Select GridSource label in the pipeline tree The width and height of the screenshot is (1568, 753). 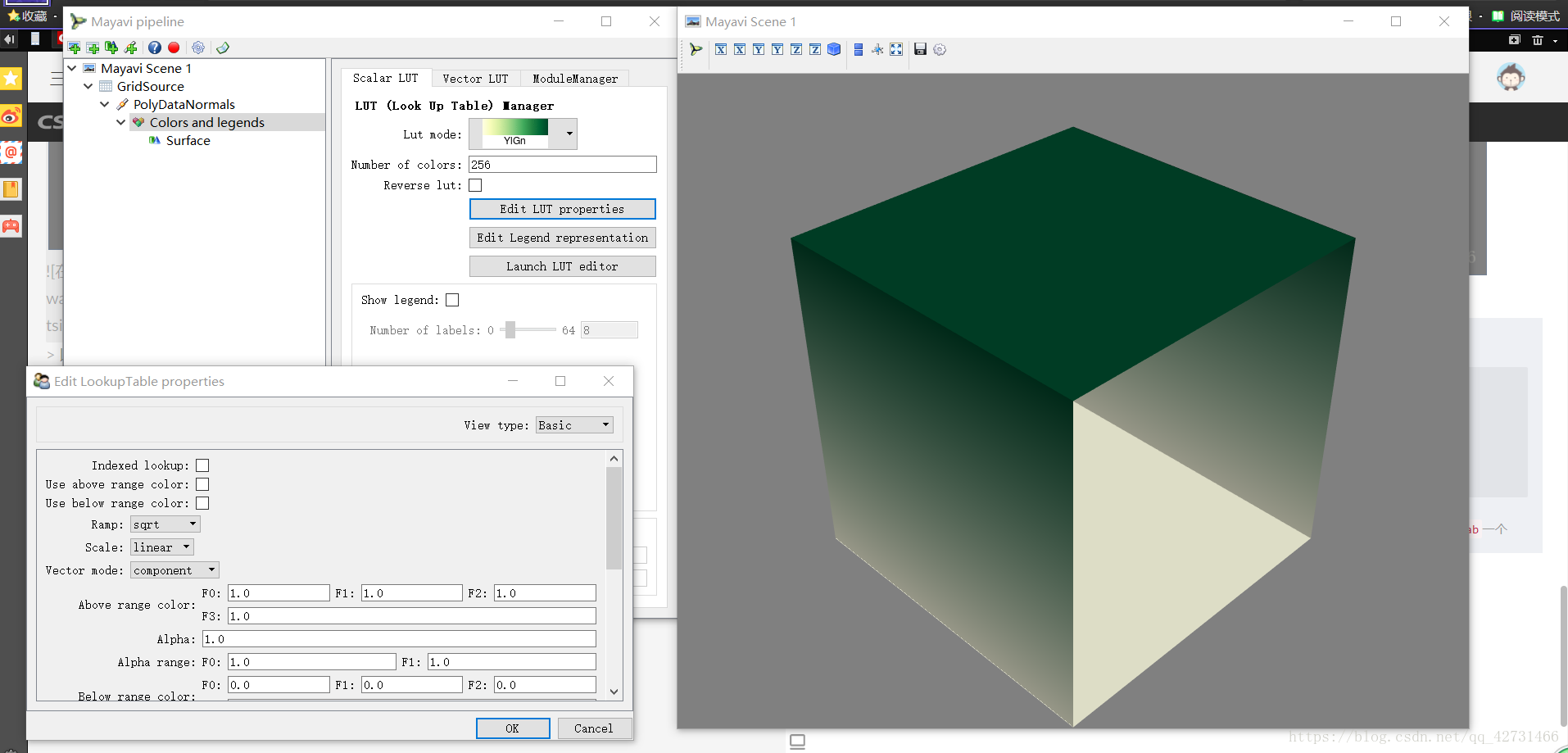pyautogui.click(x=150, y=86)
